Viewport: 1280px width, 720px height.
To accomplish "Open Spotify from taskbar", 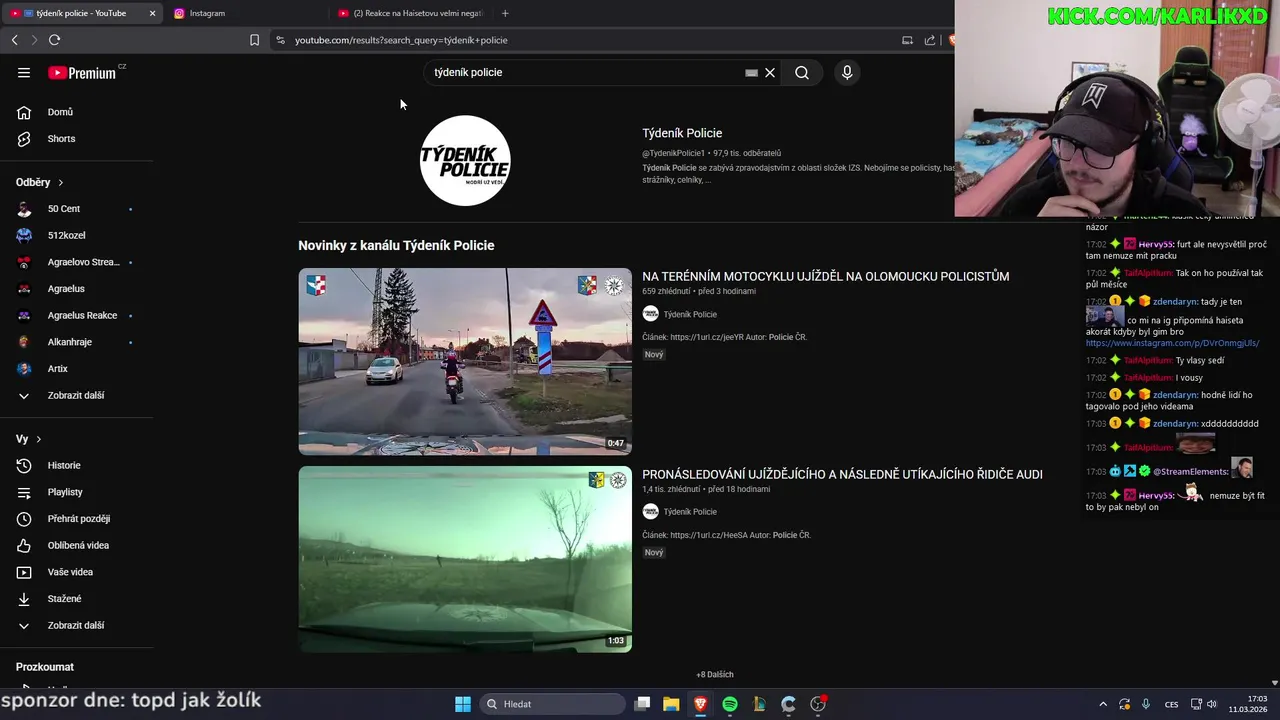I will click(x=730, y=704).
